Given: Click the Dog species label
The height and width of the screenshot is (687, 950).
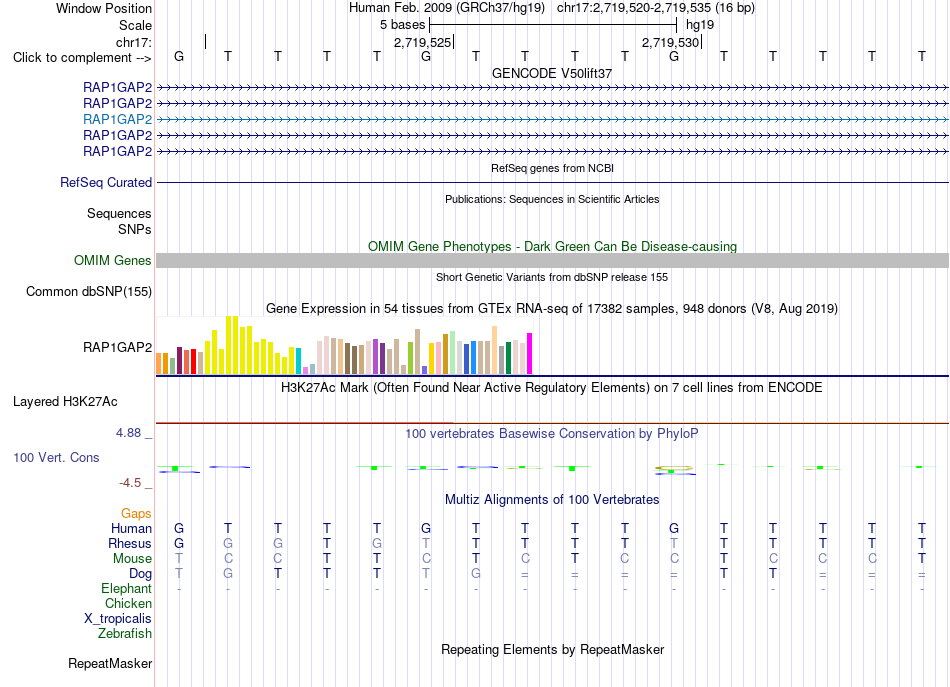Looking at the screenshot, I should [x=140, y=574].
